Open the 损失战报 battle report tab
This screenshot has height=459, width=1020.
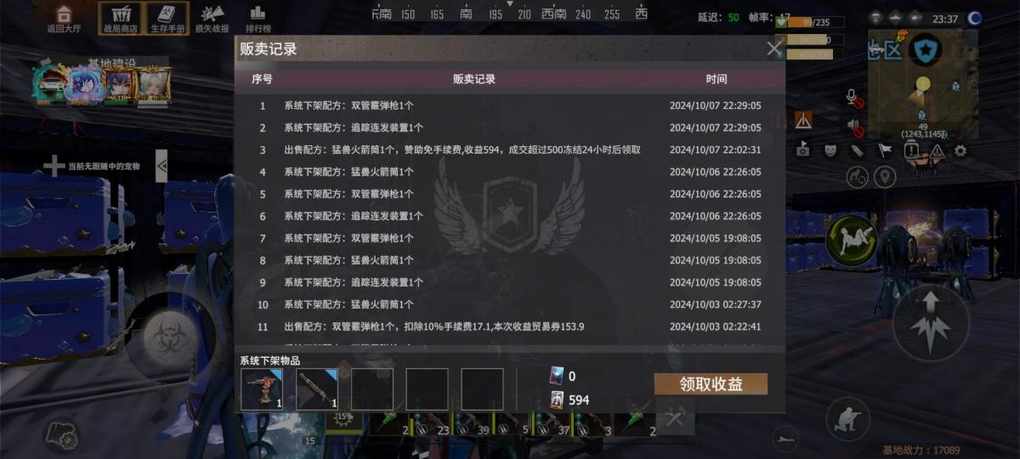point(212,18)
